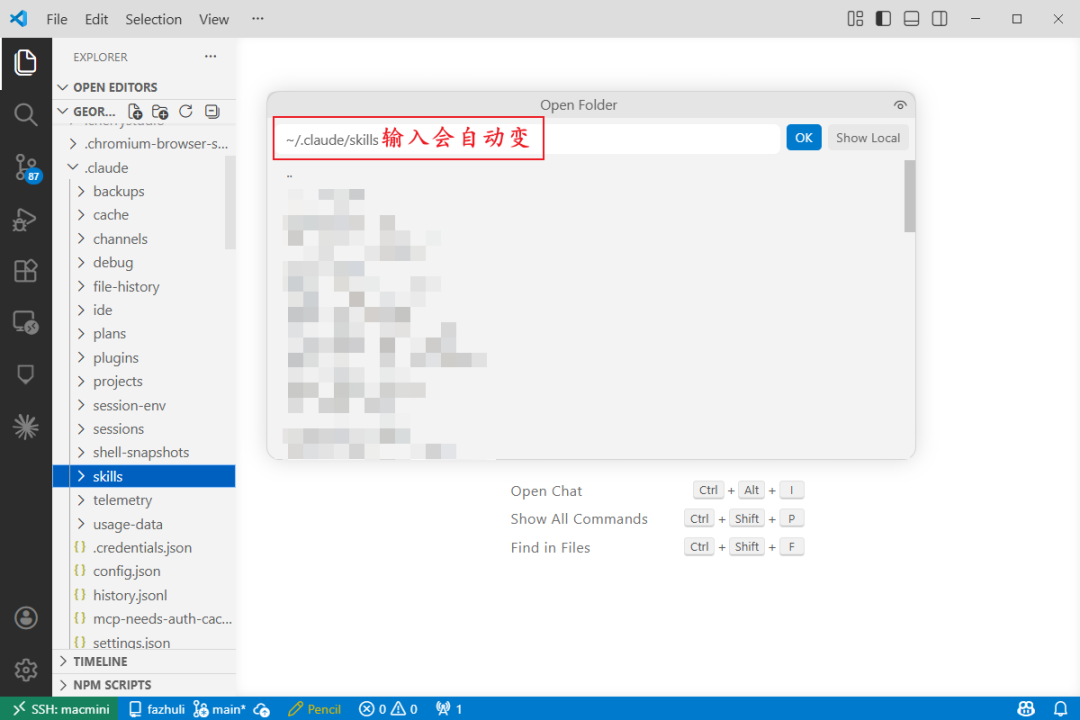Click Pencil status bar item
Image resolution: width=1080 pixels, height=720 pixels.
[315, 709]
